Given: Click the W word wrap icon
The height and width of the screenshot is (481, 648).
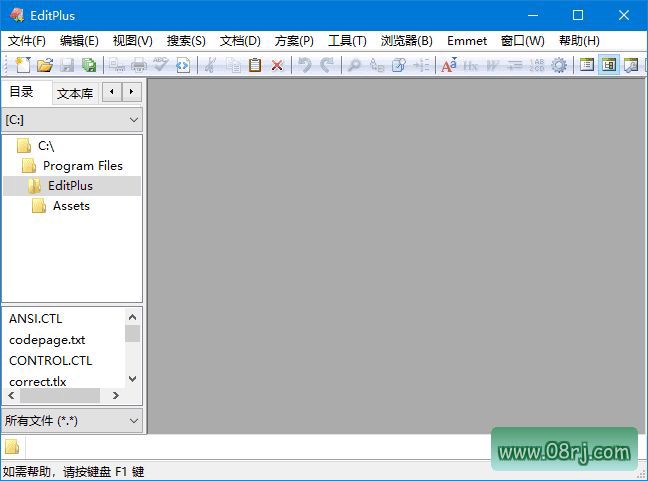Looking at the screenshot, I should (x=493, y=65).
